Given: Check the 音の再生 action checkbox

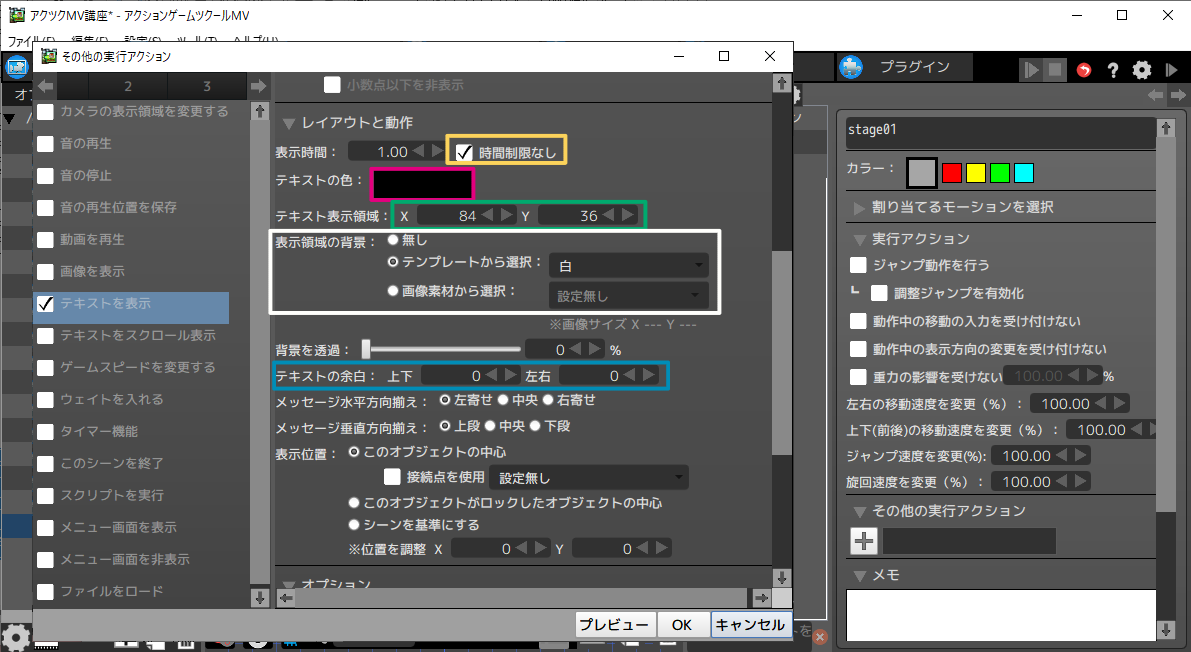Looking at the screenshot, I should pos(46,143).
